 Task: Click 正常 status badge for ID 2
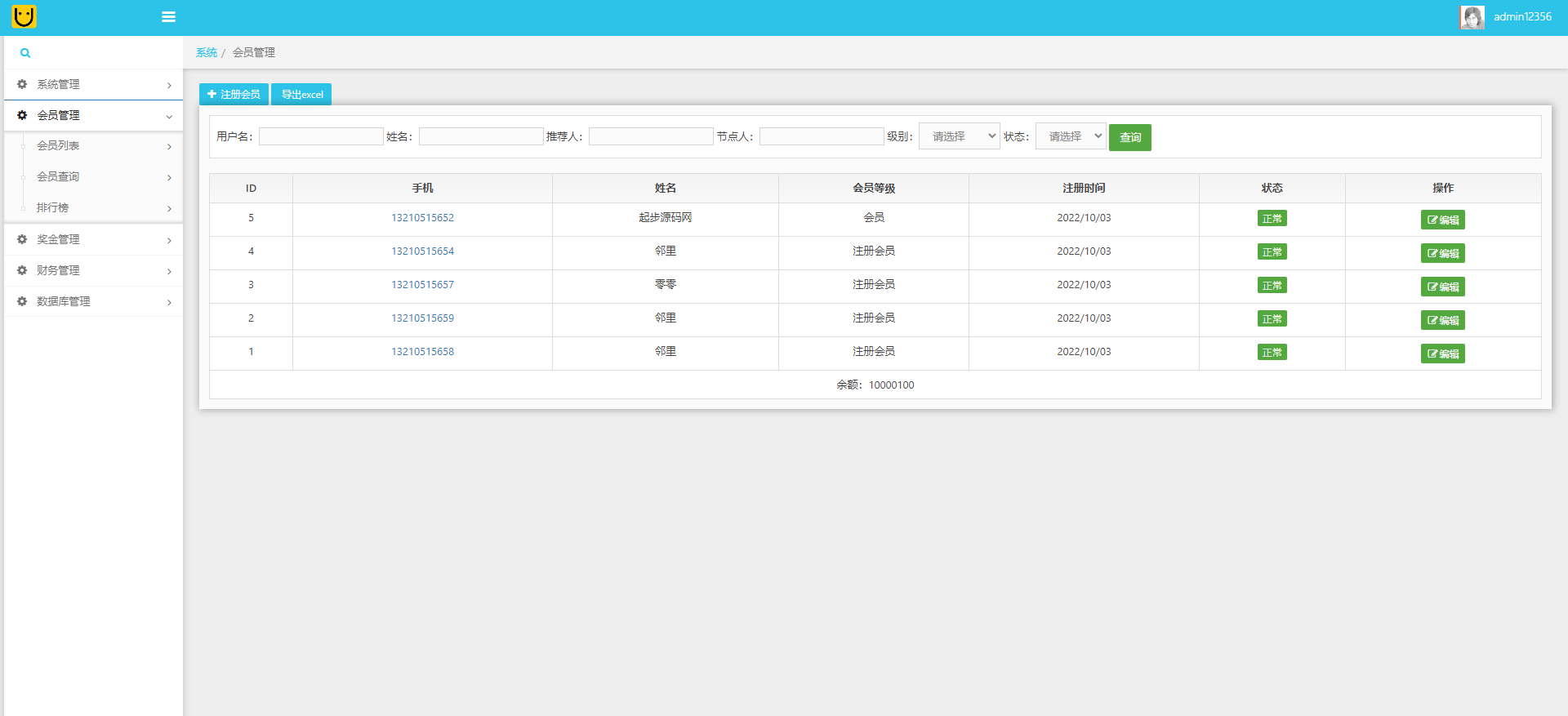pyautogui.click(x=1272, y=318)
